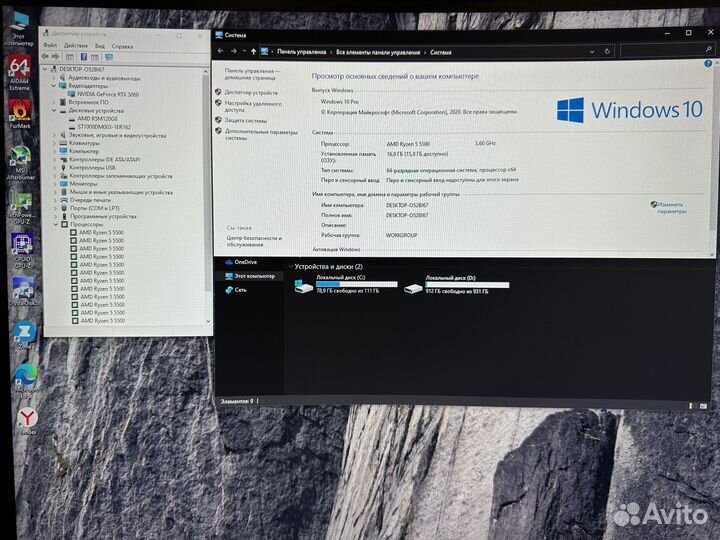Open the Вид menu

[x=100, y=46]
